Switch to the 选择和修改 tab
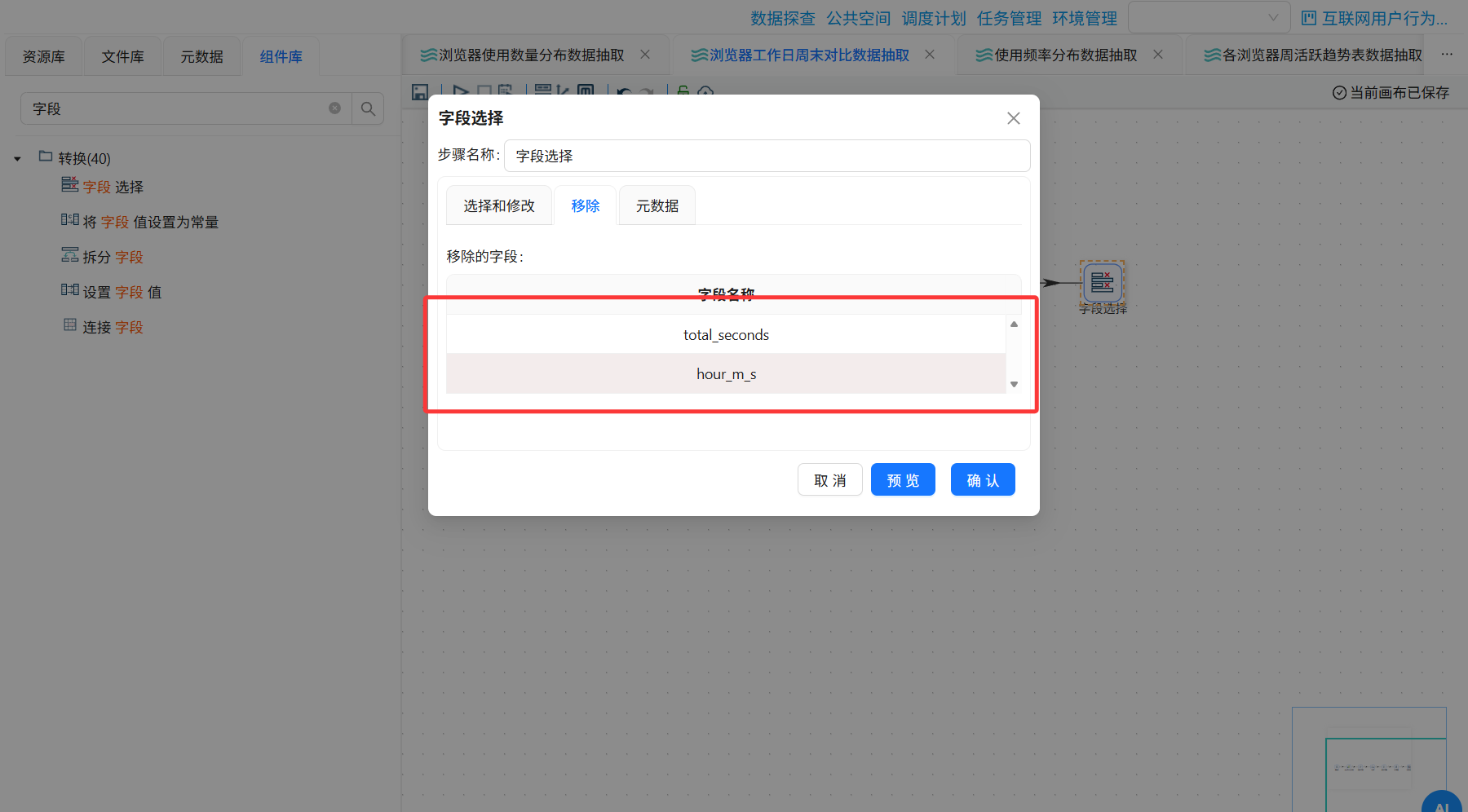The height and width of the screenshot is (812, 1468). pyautogui.click(x=499, y=205)
